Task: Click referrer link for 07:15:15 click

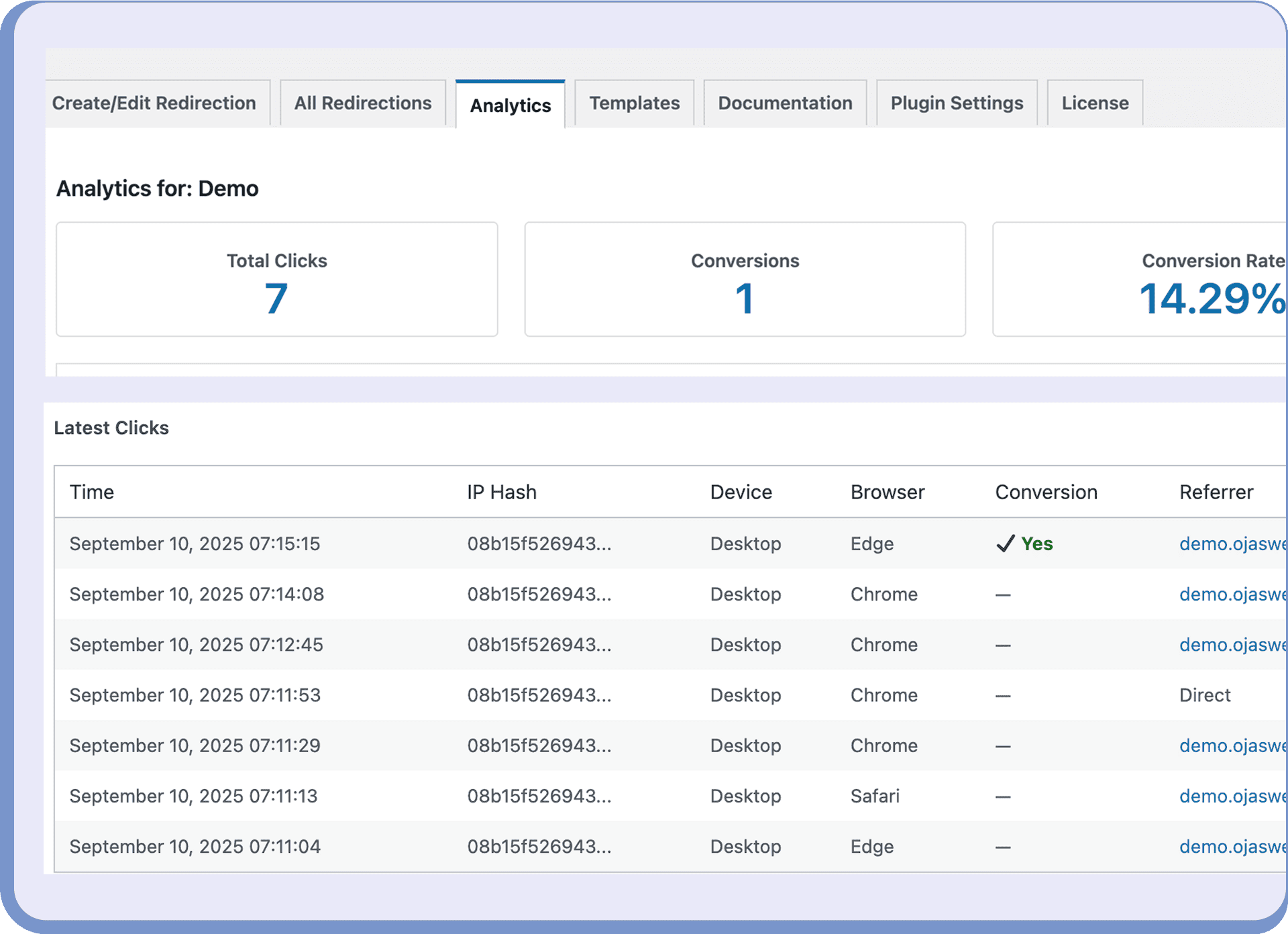Action: (x=1232, y=543)
